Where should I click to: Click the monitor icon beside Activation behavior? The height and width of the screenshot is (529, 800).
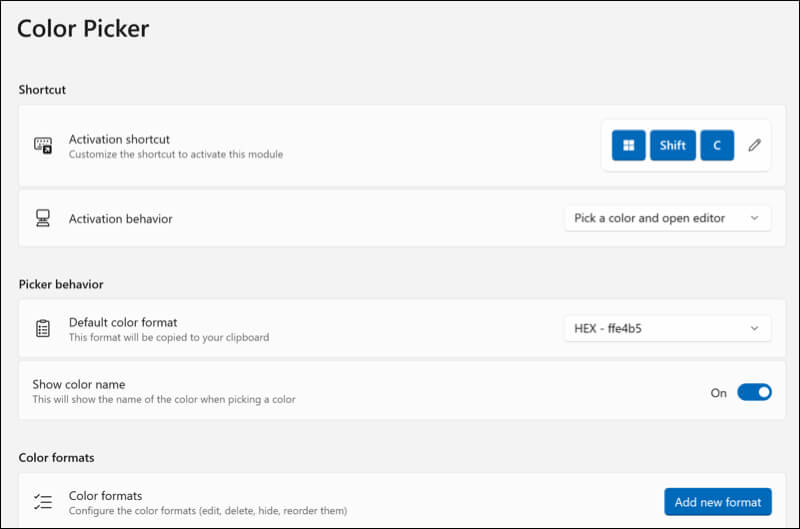[43, 218]
